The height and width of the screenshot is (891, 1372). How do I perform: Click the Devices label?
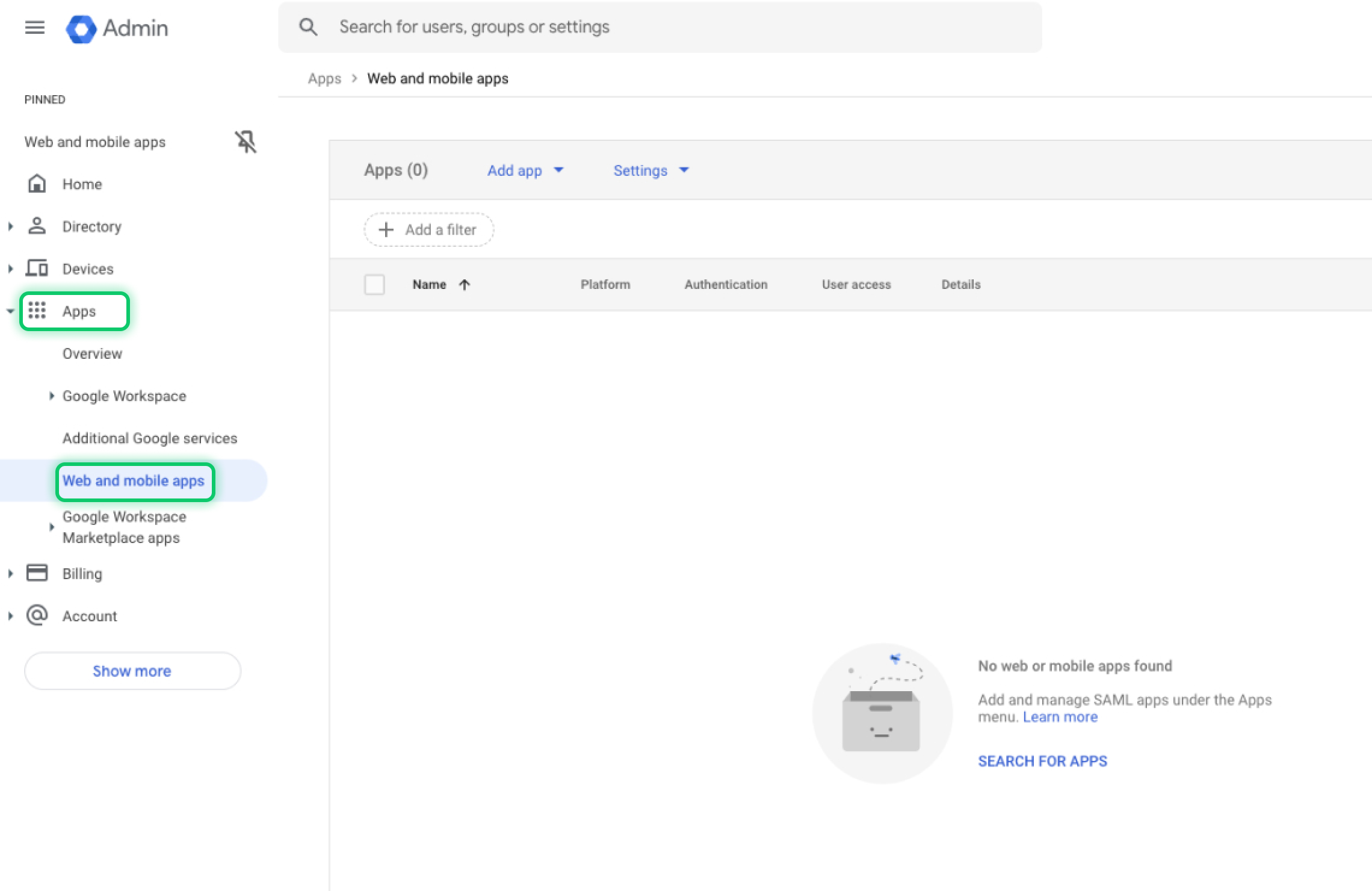pos(88,269)
